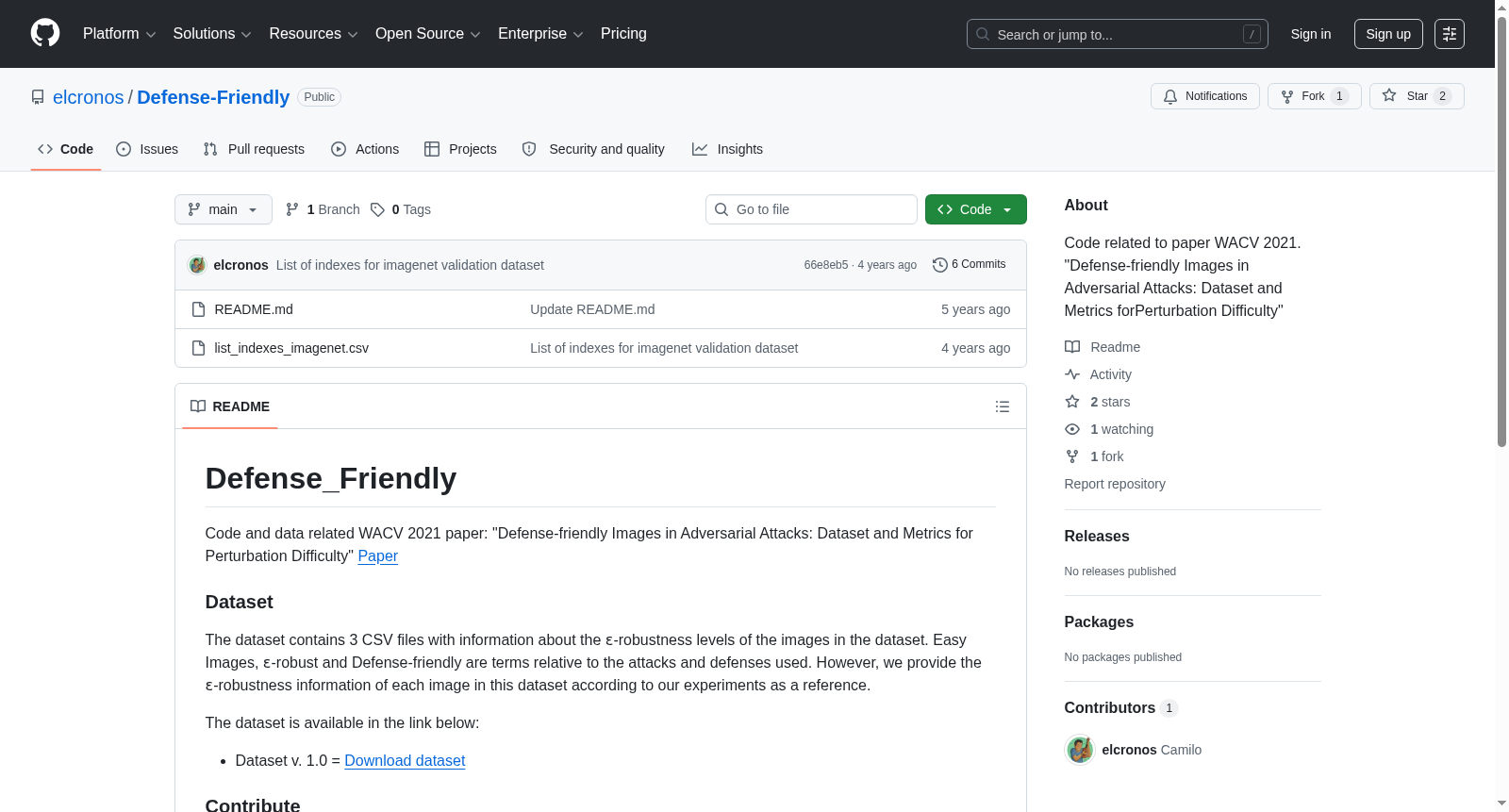Open the README.md file
The width and height of the screenshot is (1509, 812).
(x=254, y=309)
